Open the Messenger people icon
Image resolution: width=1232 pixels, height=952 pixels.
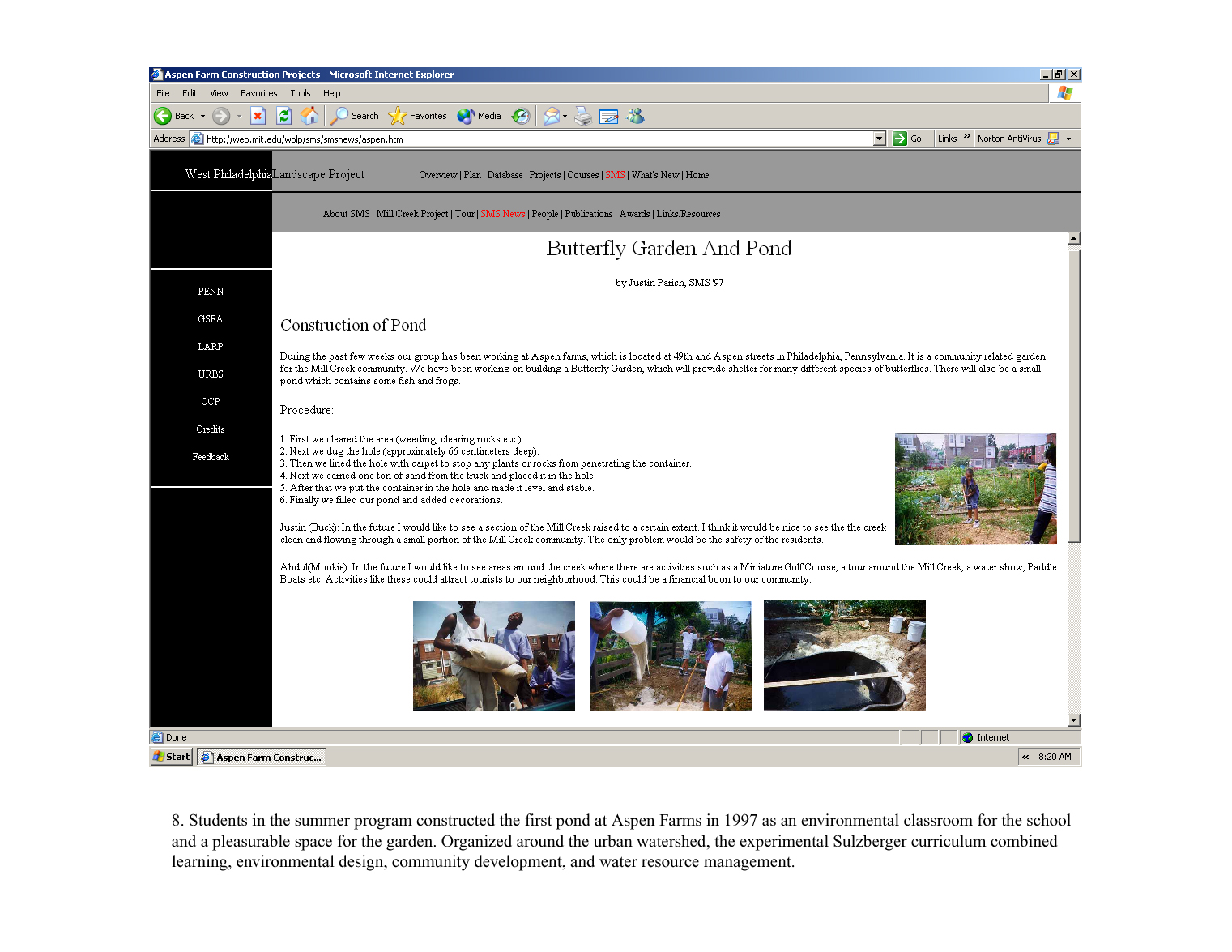[x=636, y=116]
